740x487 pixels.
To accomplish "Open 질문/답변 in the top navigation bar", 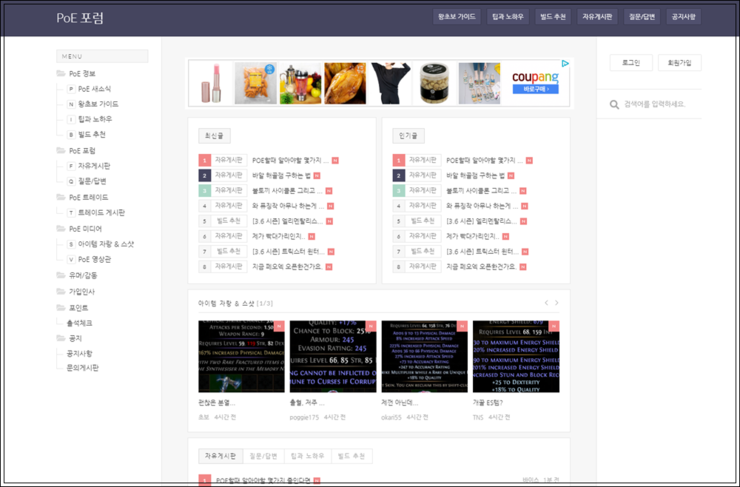I will 642,17.
